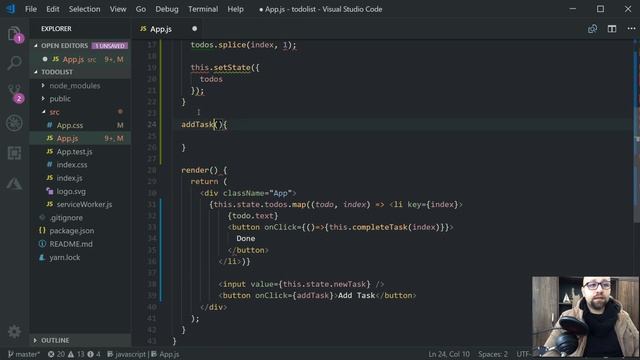Image resolution: width=640 pixels, height=360 pixels.
Task: Click the errors count icon in status bar
Action: click(56, 354)
